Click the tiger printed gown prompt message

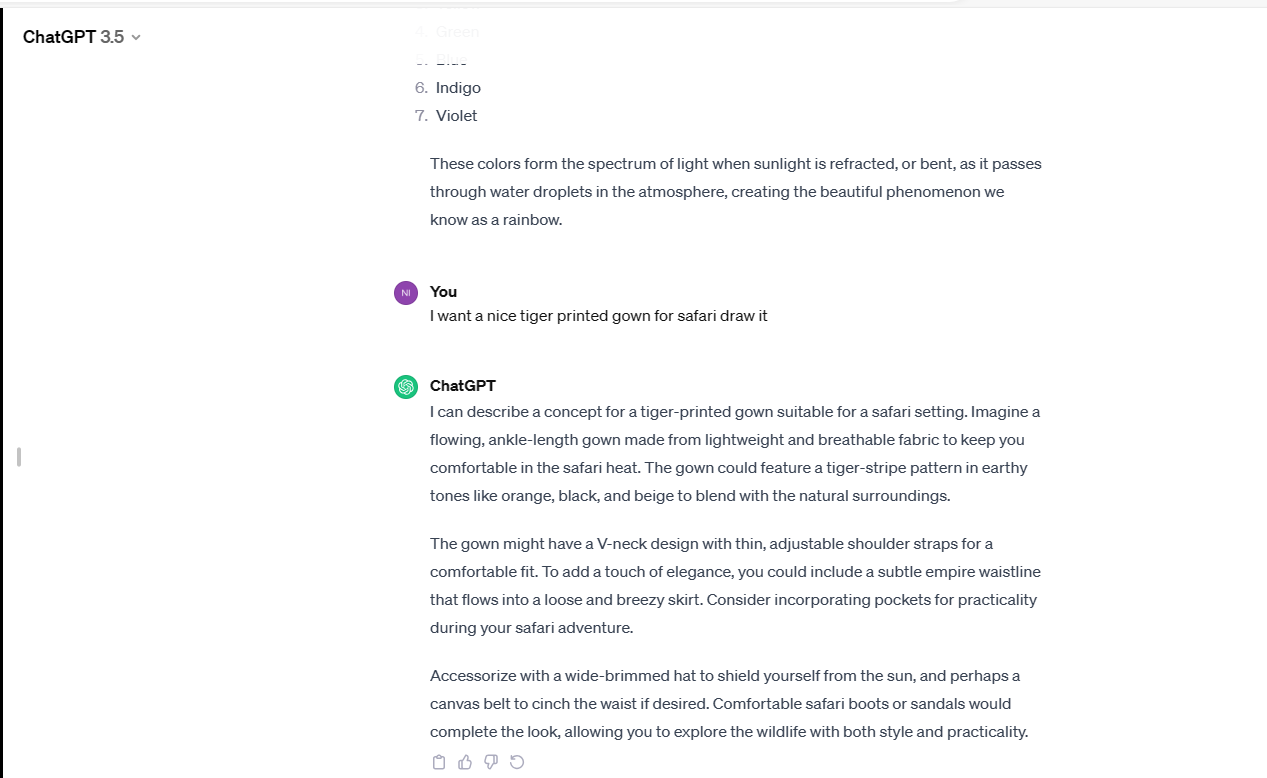point(599,316)
